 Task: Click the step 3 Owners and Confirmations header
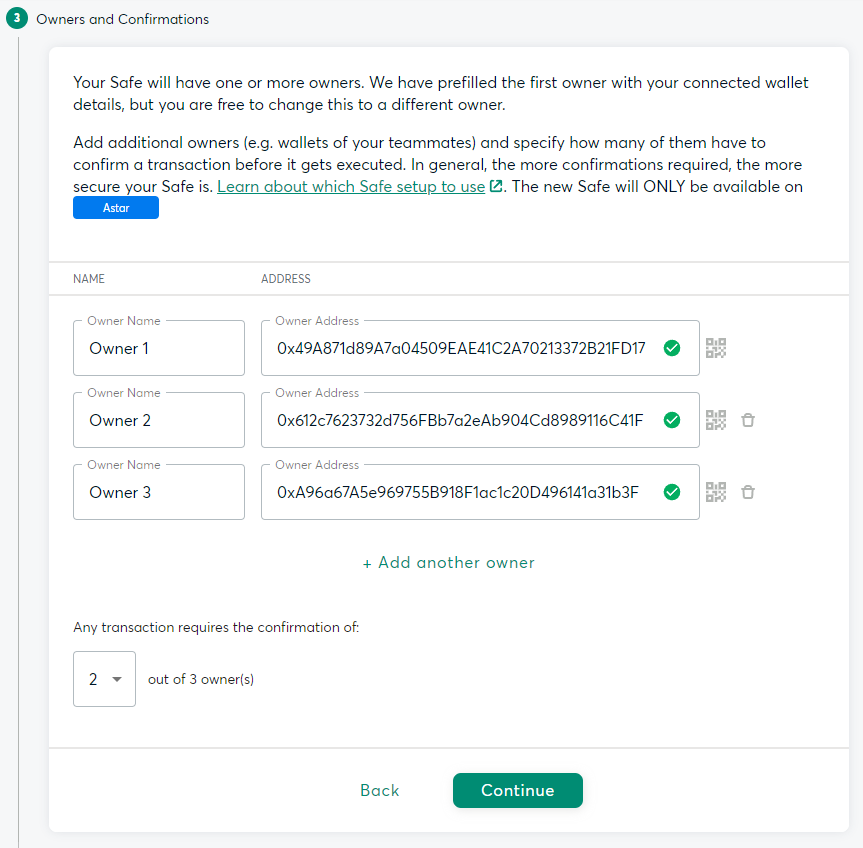[122, 19]
